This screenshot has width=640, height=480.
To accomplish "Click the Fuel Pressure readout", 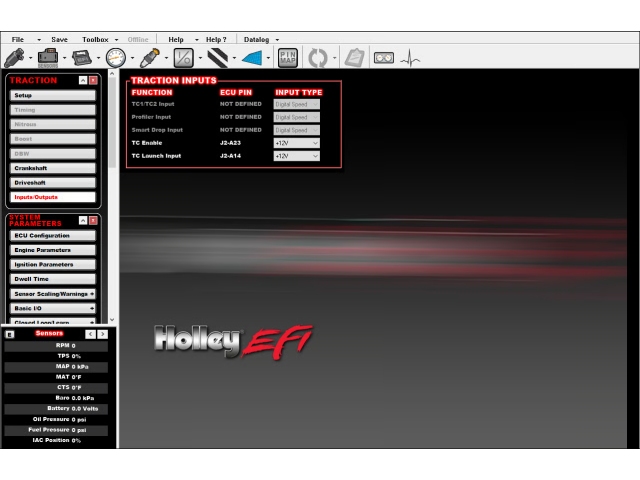I will click(56, 430).
